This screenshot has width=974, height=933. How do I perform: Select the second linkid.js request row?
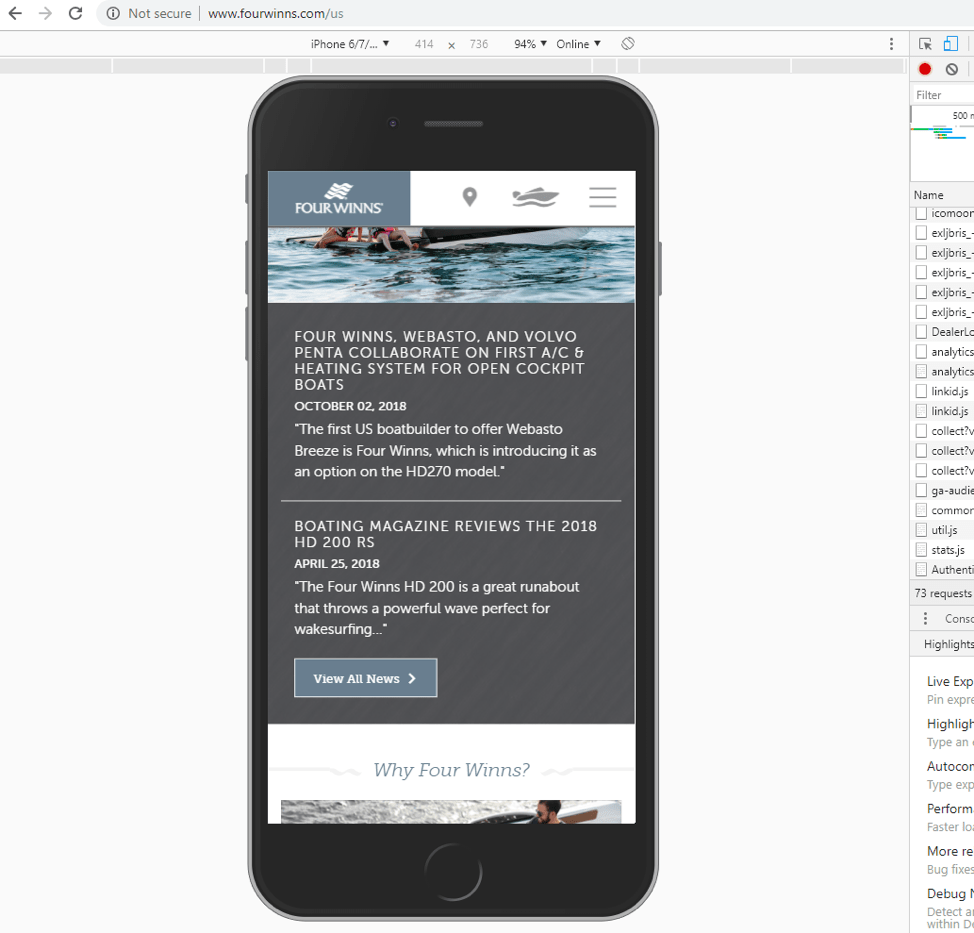point(943,411)
